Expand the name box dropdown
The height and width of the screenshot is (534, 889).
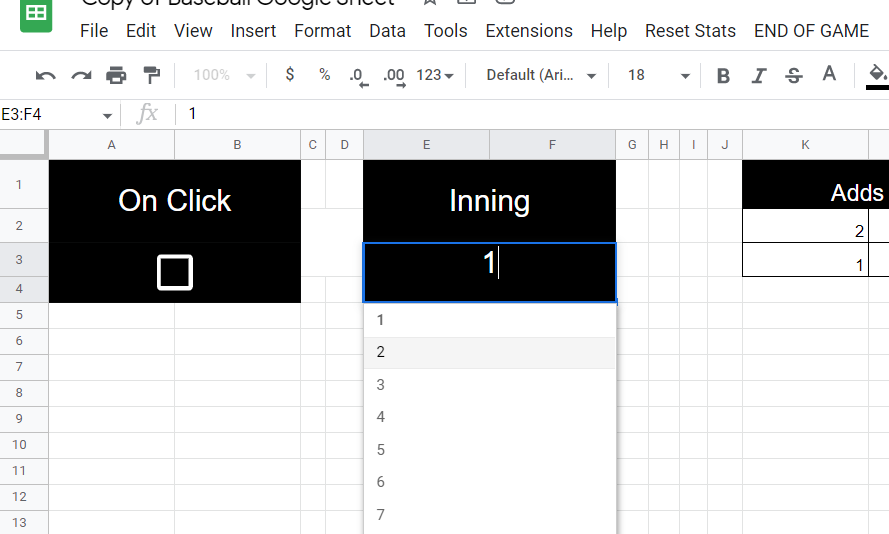point(107,116)
